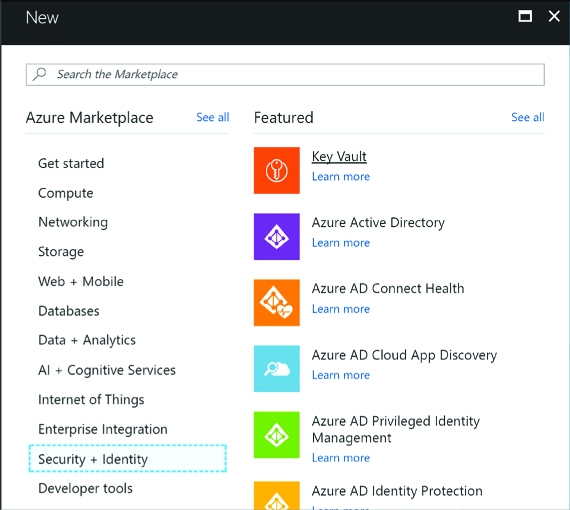Image resolution: width=570 pixels, height=510 pixels.
Task: Click Learn more under Azure Active Directory
Action: [341, 243]
